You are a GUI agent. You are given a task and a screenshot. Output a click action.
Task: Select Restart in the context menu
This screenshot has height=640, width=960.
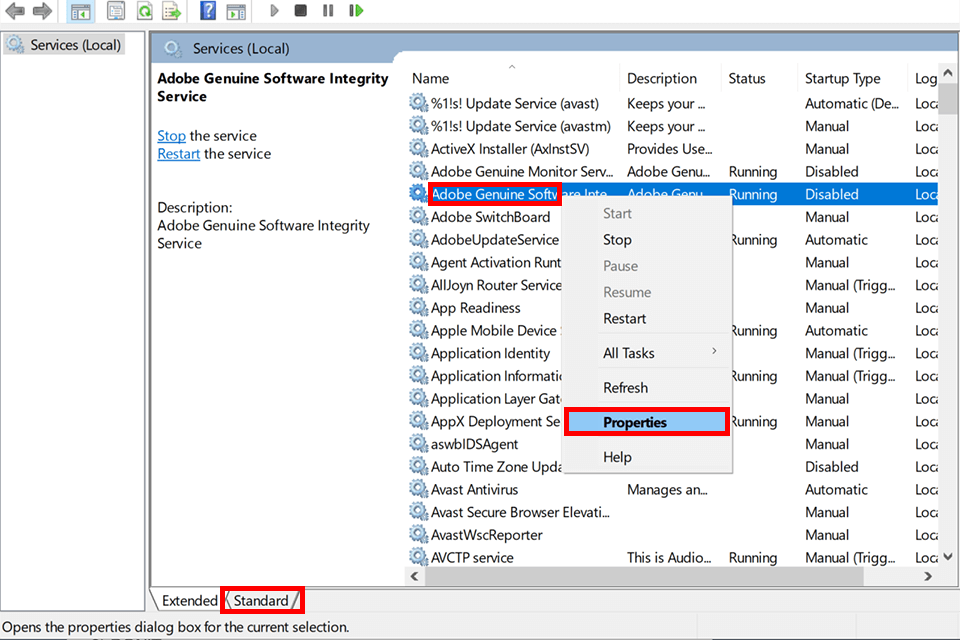pyautogui.click(x=624, y=318)
